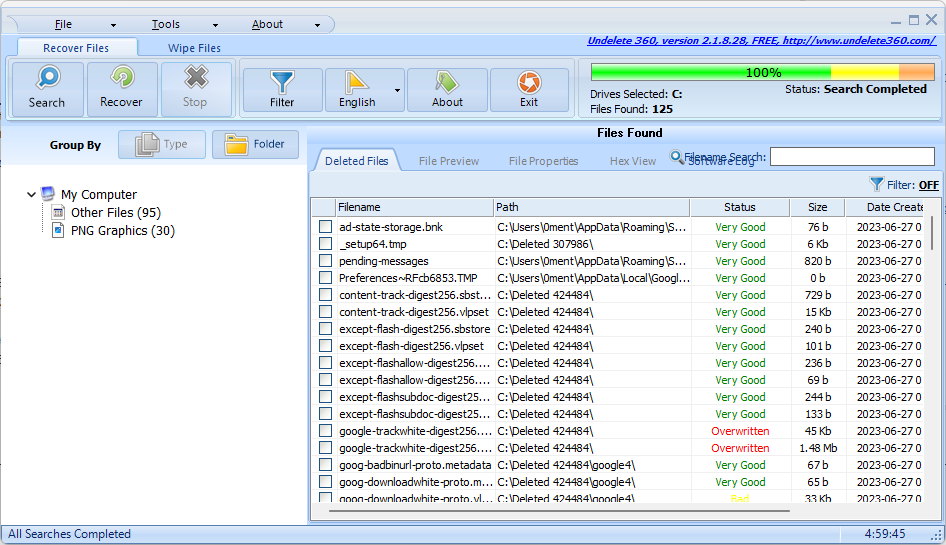Open the About menu dropdown arrow

(x=317, y=25)
